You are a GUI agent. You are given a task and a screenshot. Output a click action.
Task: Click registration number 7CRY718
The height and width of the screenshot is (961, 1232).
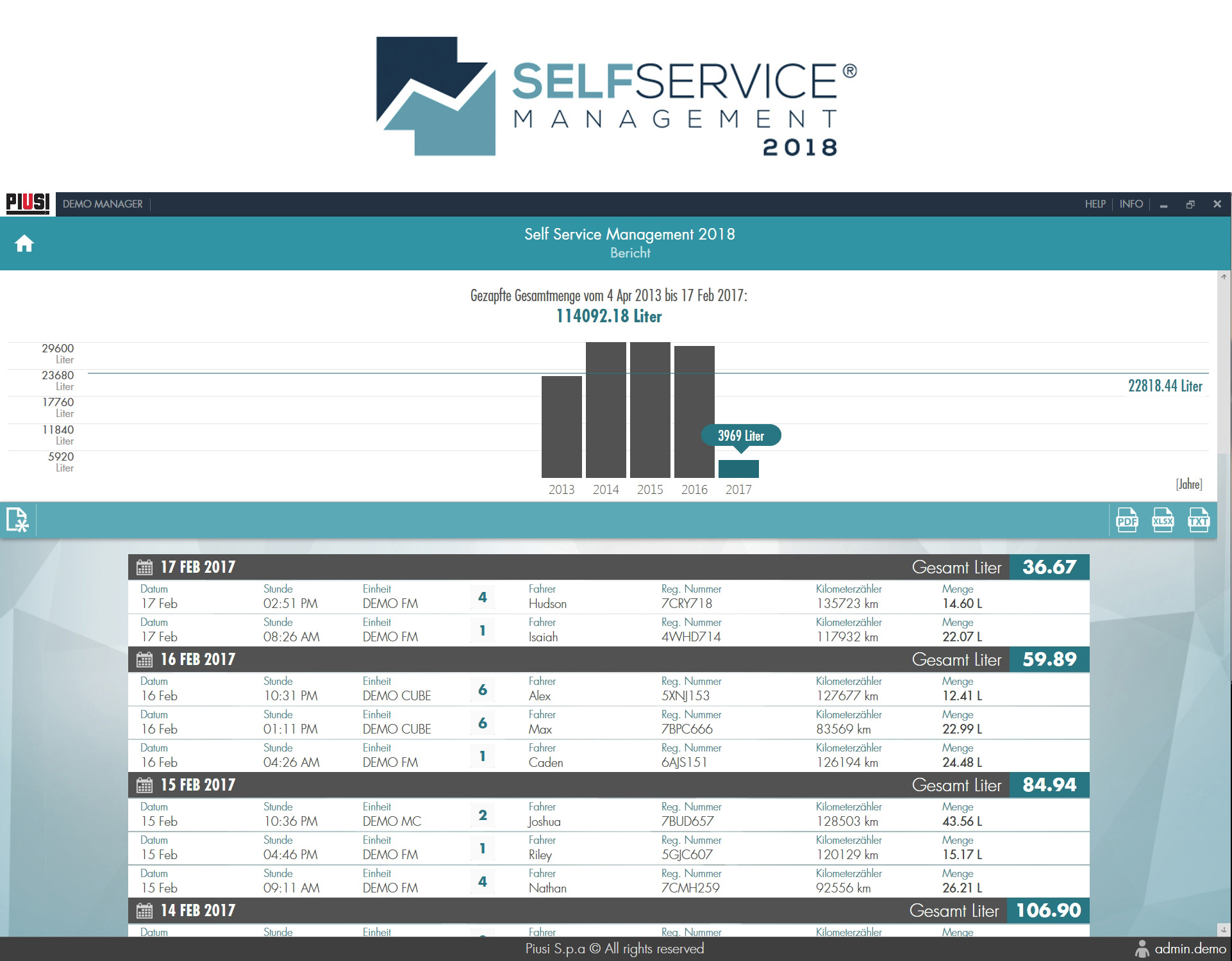tap(687, 604)
